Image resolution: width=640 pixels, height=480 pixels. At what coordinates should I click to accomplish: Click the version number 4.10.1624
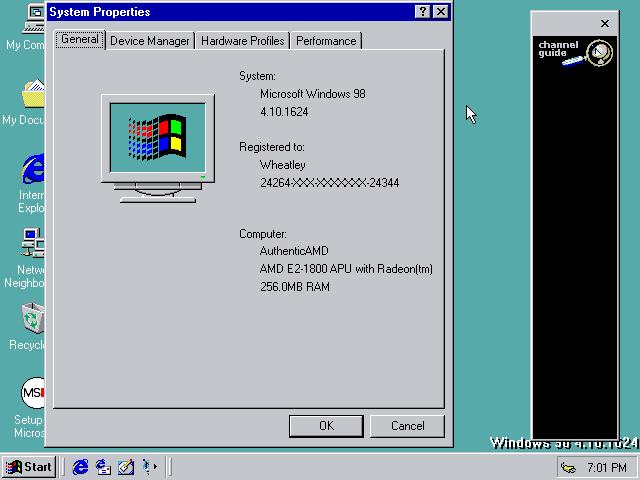click(284, 112)
